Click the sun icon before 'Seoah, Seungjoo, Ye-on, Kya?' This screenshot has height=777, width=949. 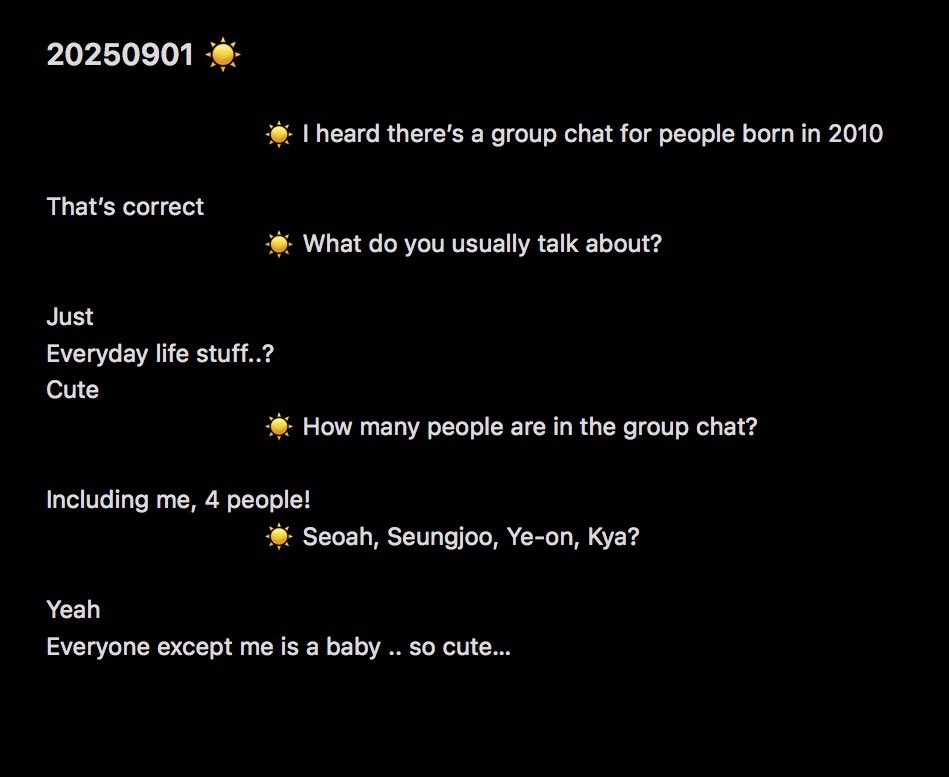tap(278, 537)
